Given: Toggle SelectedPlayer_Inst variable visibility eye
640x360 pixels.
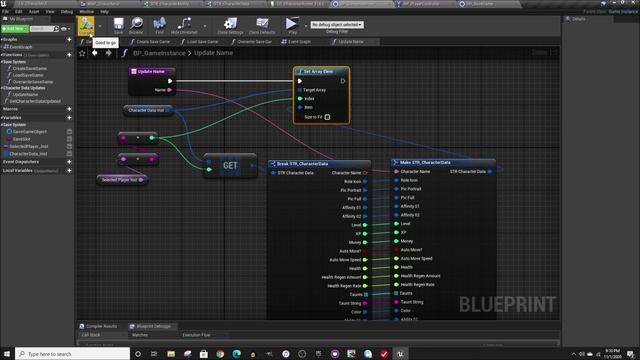Looking at the screenshot, I should [x=69, y=146].
